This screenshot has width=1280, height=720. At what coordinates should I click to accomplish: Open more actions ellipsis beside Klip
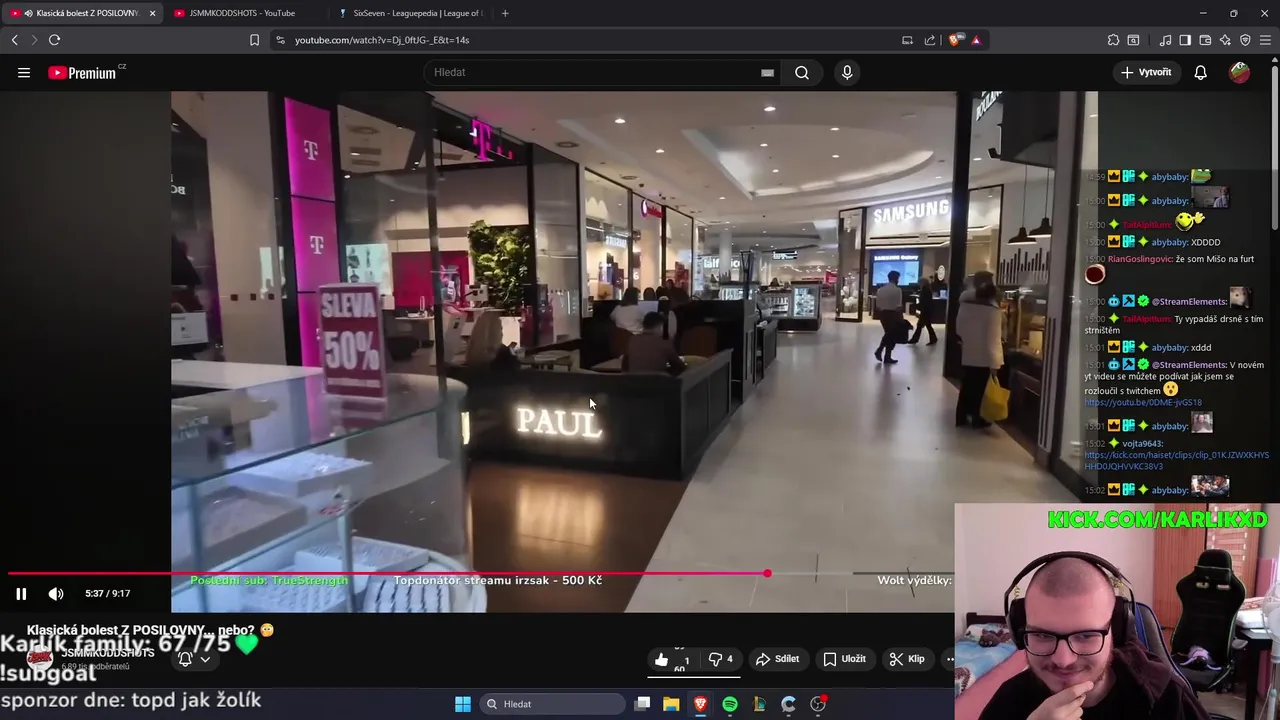pos(949,659)
